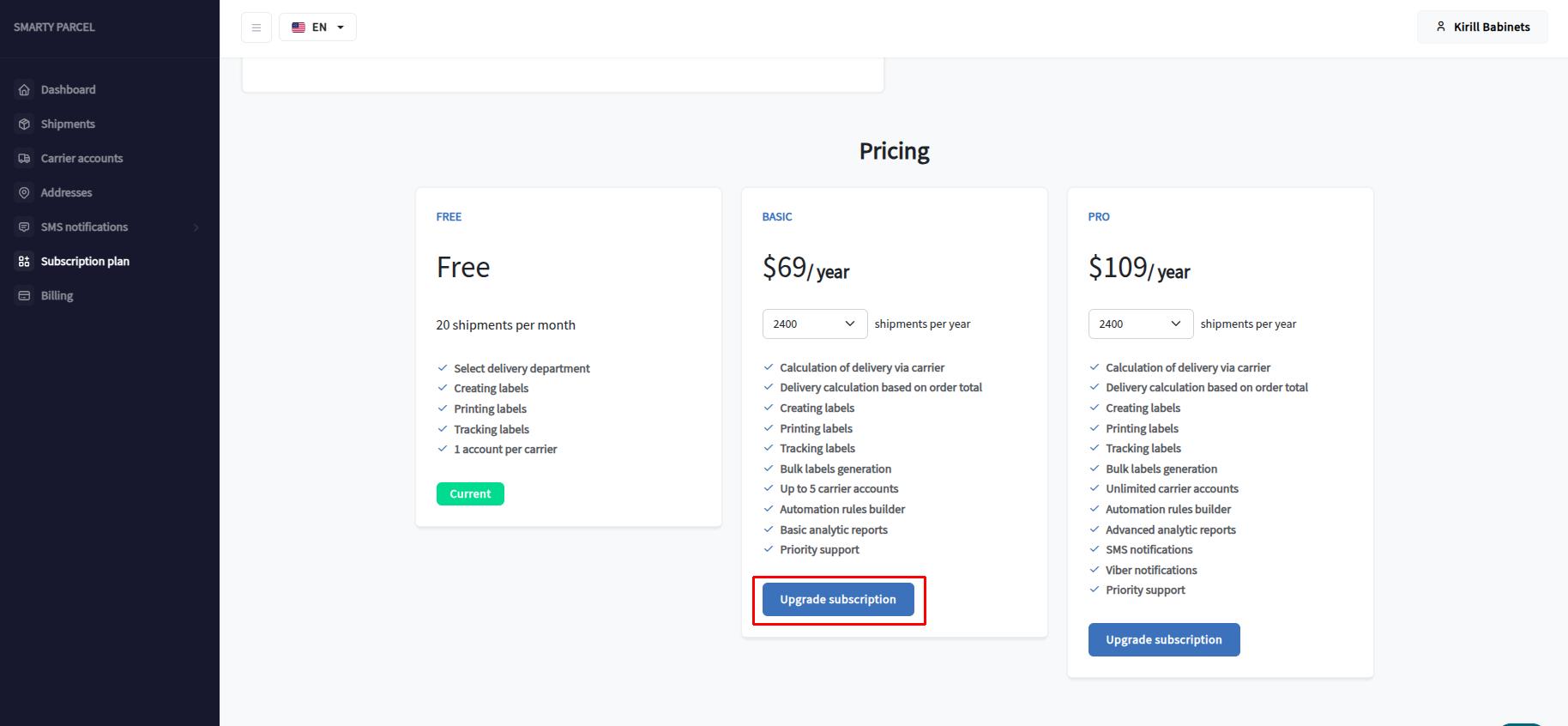Click the Carrier accounts truck icon
The width and height of the screenshot is (1568, 726).
click(24, 159)
